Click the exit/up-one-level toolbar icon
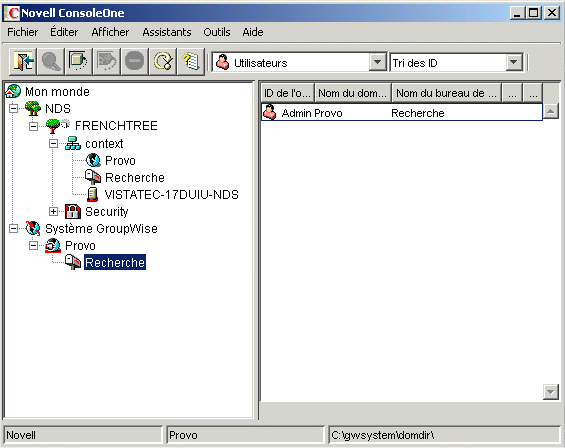The image size is (565, 448). click(x=23, y=61)
